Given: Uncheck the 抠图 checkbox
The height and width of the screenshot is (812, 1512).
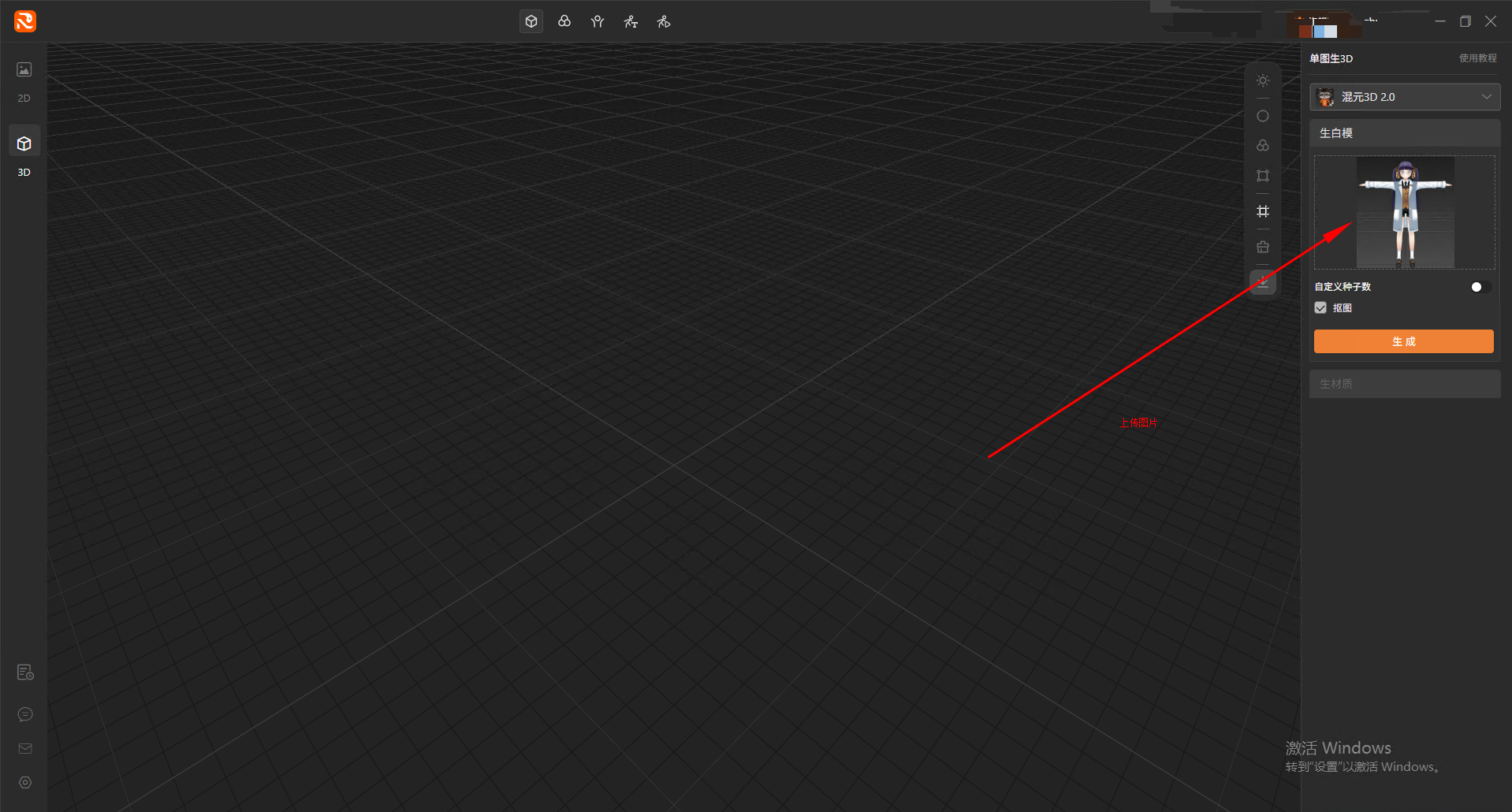Looking at the screenshot, I should point(1320,308).
